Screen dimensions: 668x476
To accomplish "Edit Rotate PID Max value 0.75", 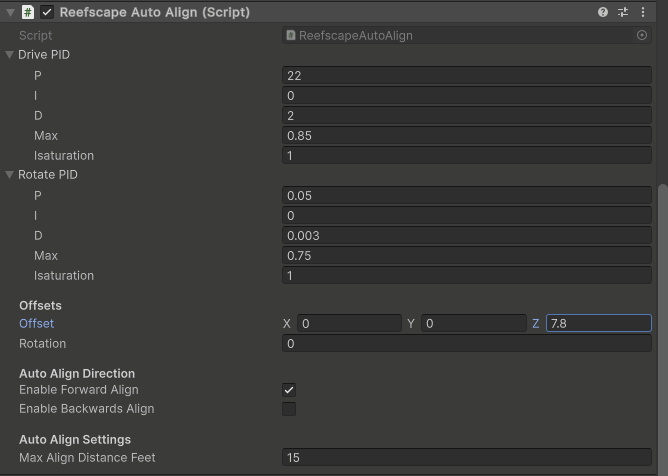I will tap(467, 256).
